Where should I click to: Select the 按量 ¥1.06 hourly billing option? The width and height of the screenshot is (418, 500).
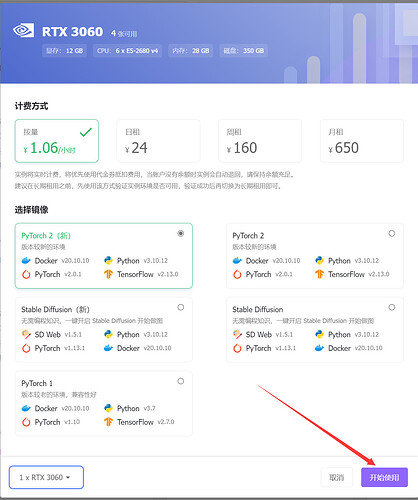coord(57,141)
